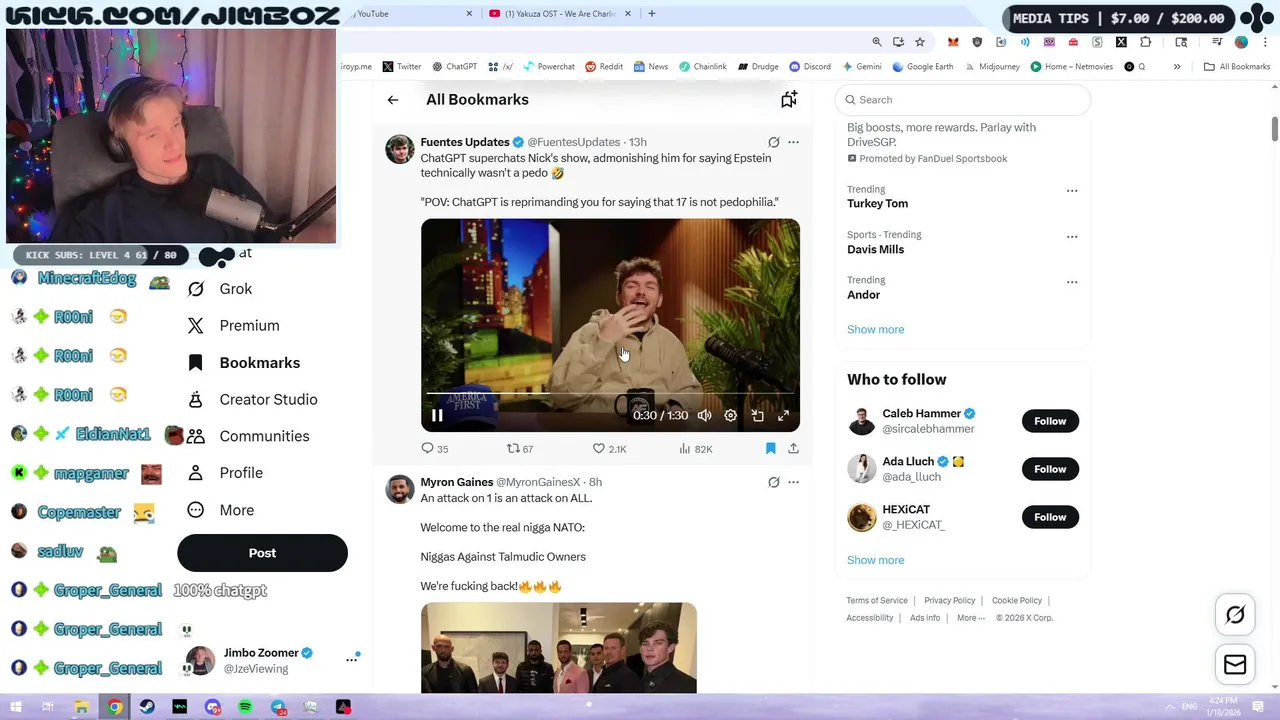
Task: Enter fullscreen on the video player
Action: click(784, 416)
